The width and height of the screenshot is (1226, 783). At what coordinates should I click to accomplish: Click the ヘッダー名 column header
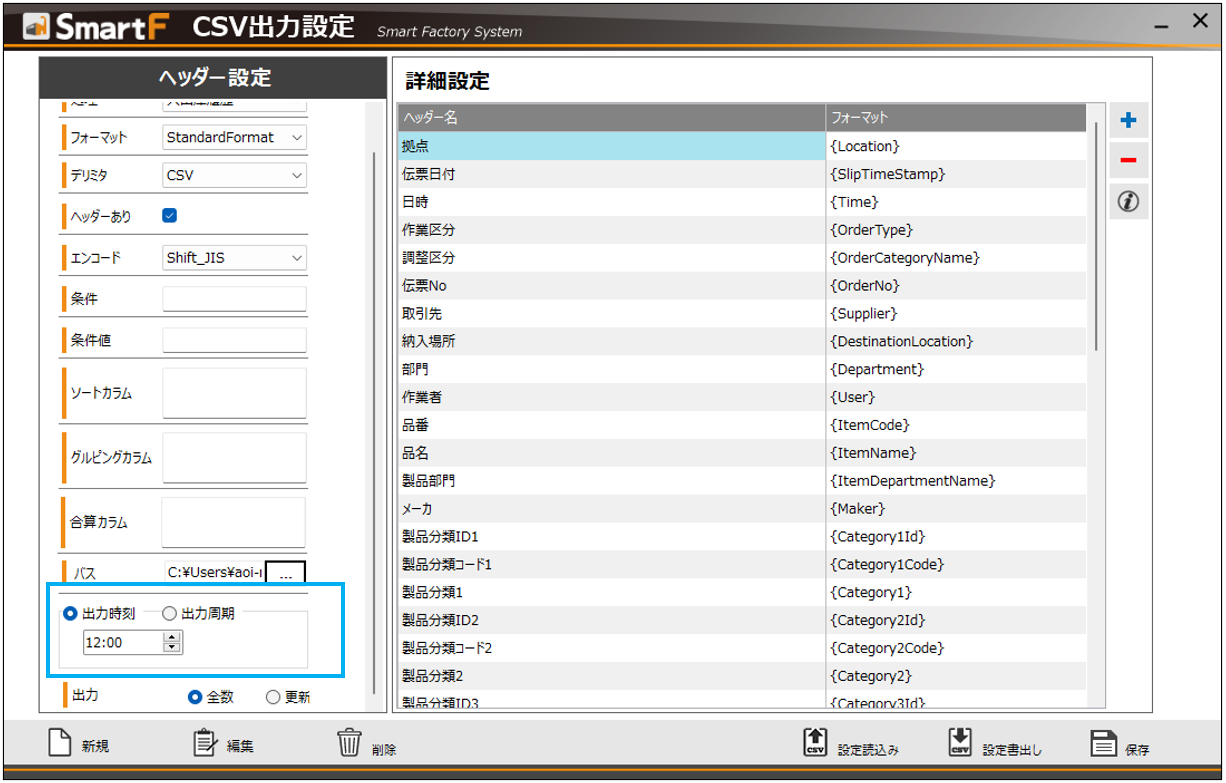coord(611,118)
